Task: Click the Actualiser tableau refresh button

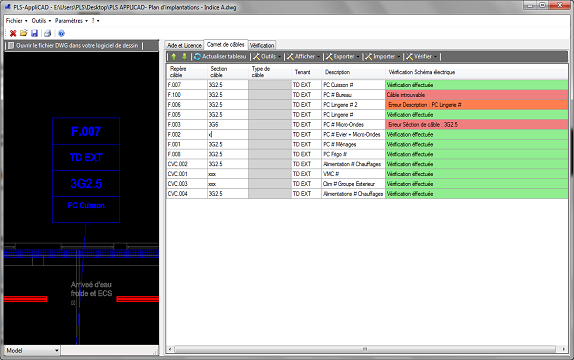Action: click(x=220, y=56)
